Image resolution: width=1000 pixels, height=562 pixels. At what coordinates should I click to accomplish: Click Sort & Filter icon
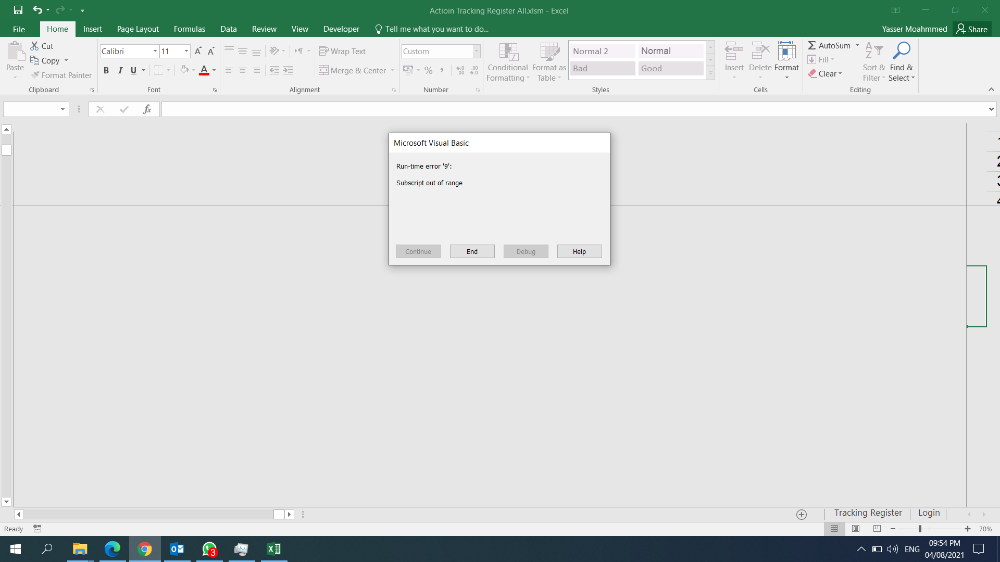pyautogui.click(x=874, y=51)
